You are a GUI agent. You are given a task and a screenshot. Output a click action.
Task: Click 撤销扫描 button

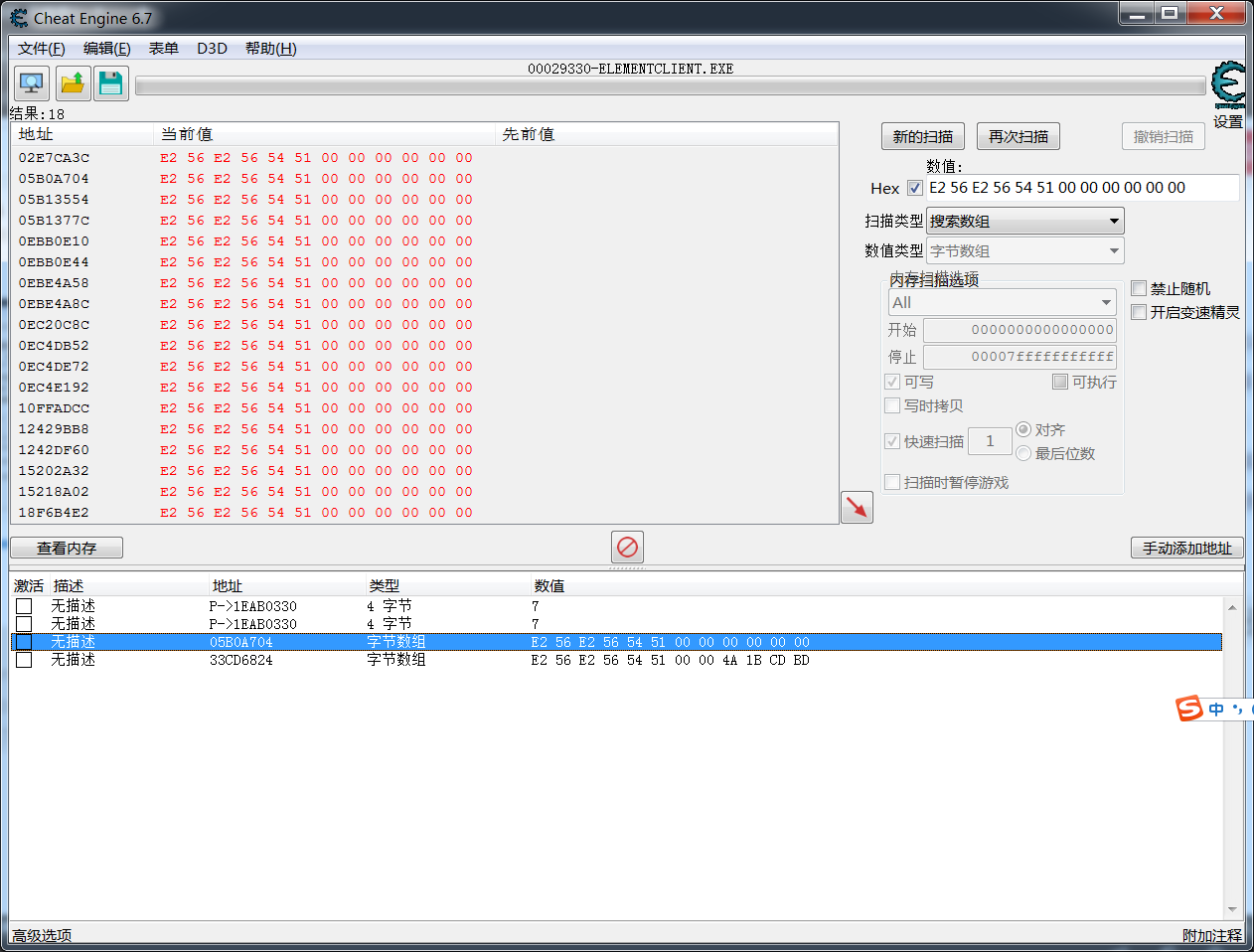[1164, 136]
